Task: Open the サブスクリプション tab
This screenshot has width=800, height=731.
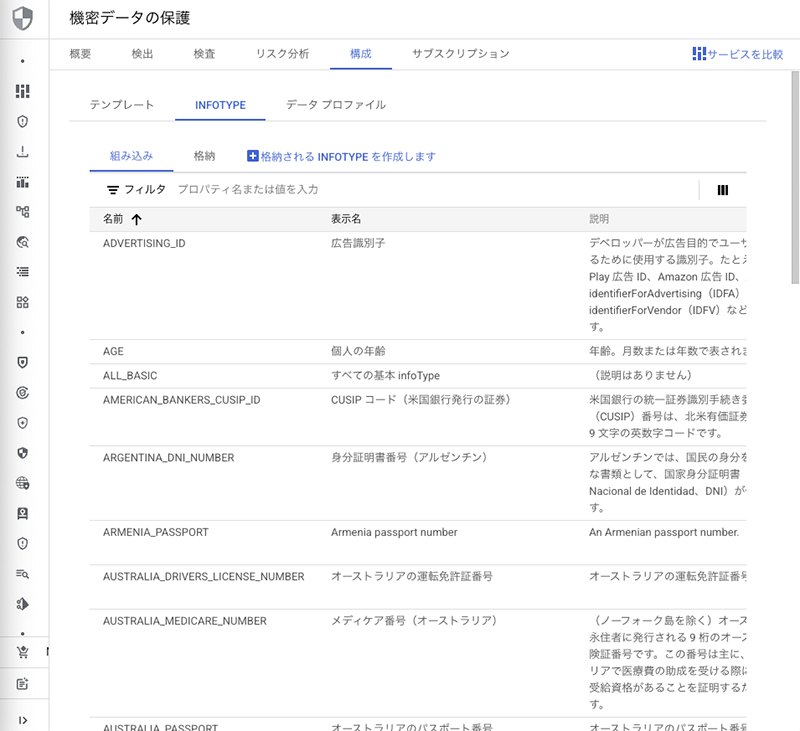Action: pos(460,54)
